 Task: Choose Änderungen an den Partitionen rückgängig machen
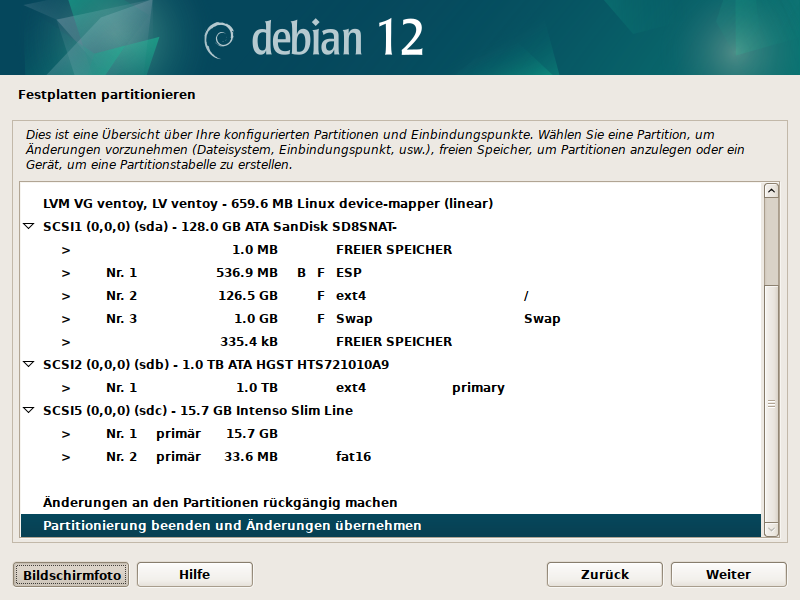(391, 503)
